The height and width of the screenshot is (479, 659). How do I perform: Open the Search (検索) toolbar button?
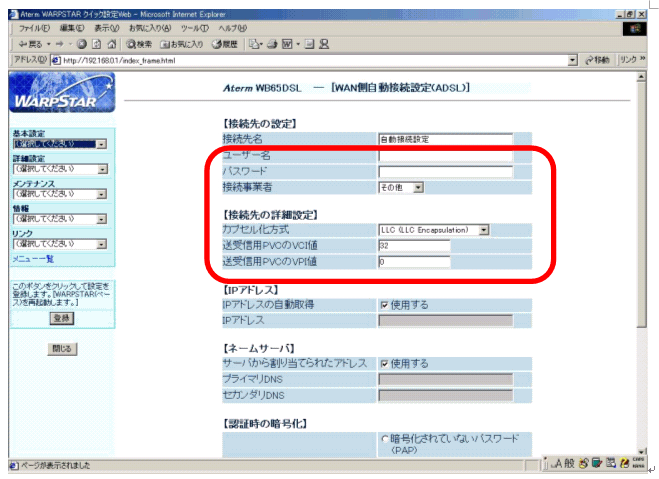pyautogui.click(x=139, y=44)
